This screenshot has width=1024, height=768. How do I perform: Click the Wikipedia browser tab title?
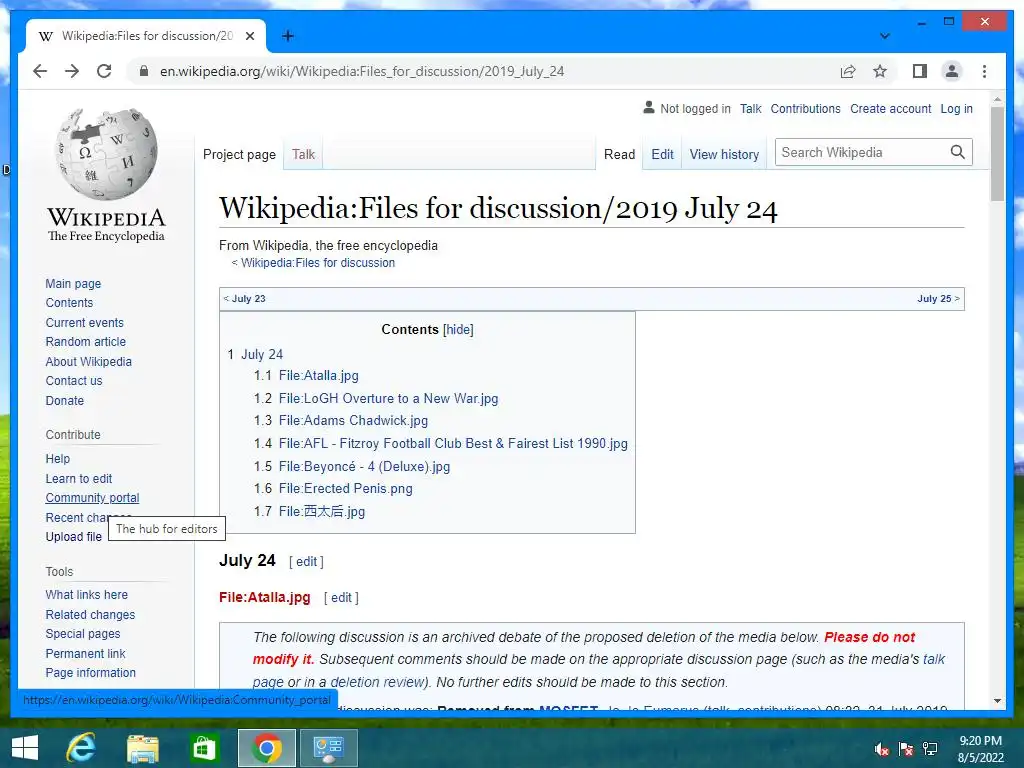coord(148,36)
